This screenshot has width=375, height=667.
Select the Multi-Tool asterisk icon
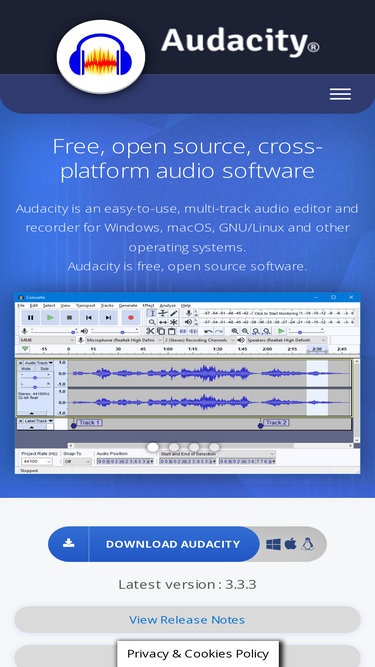(173, 322)
